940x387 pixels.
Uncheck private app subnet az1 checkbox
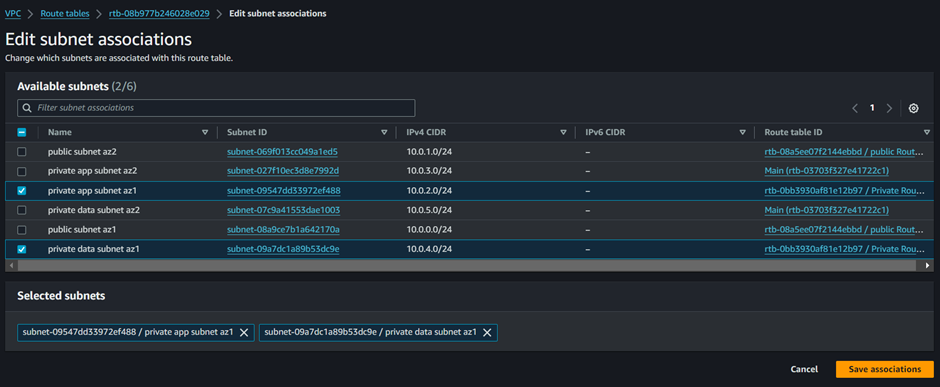22,191
